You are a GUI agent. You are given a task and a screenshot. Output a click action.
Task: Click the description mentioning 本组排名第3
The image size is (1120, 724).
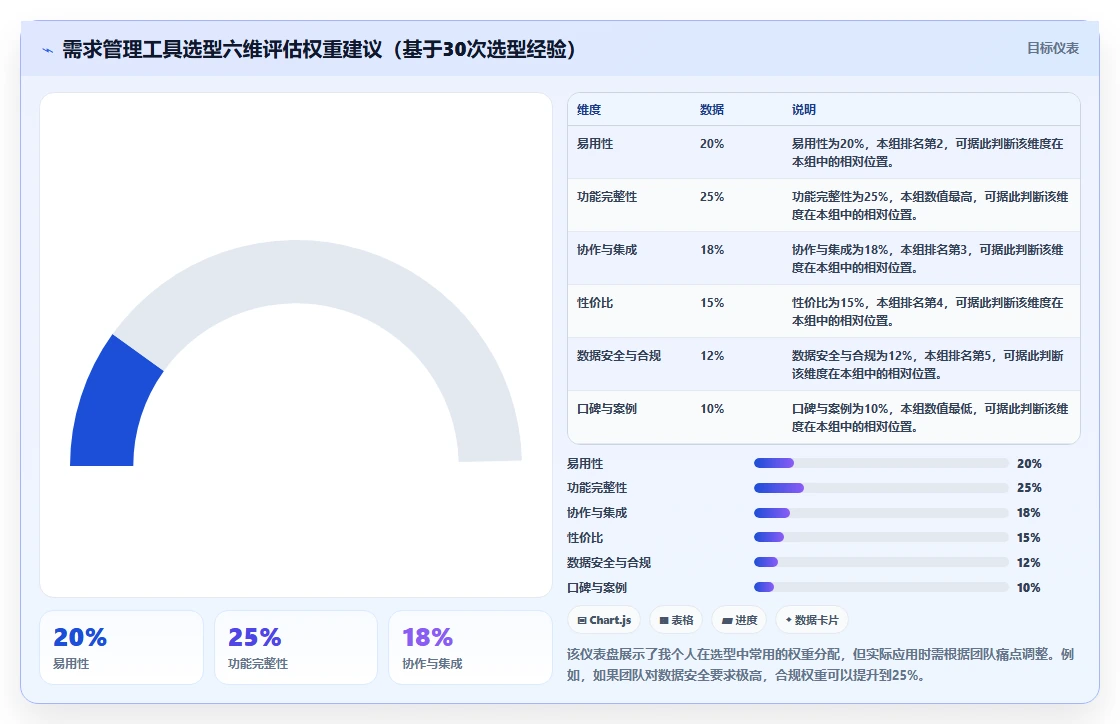[x=928, y=258]
